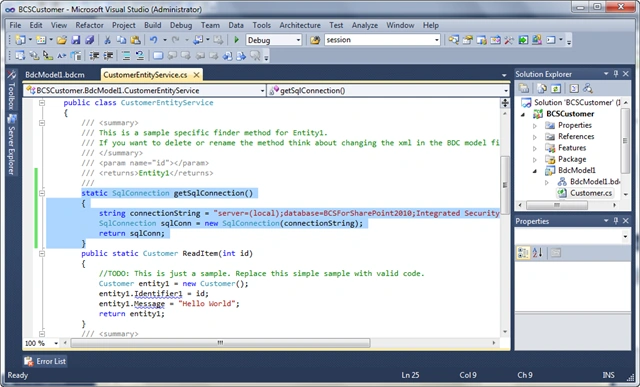This screenshot has width=640, height=387.
Task: Close the CustomerEntityService.cs tab
Action: 196,75
